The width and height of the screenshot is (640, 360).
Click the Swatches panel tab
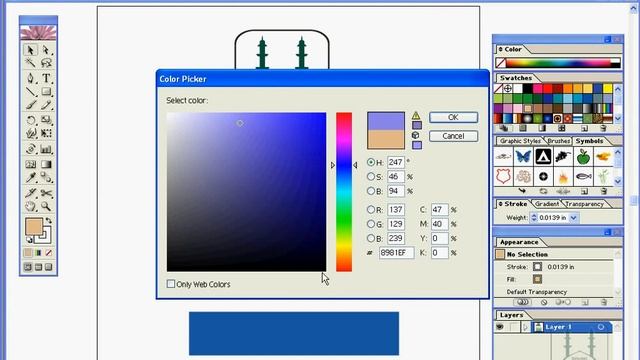(516, 78)
